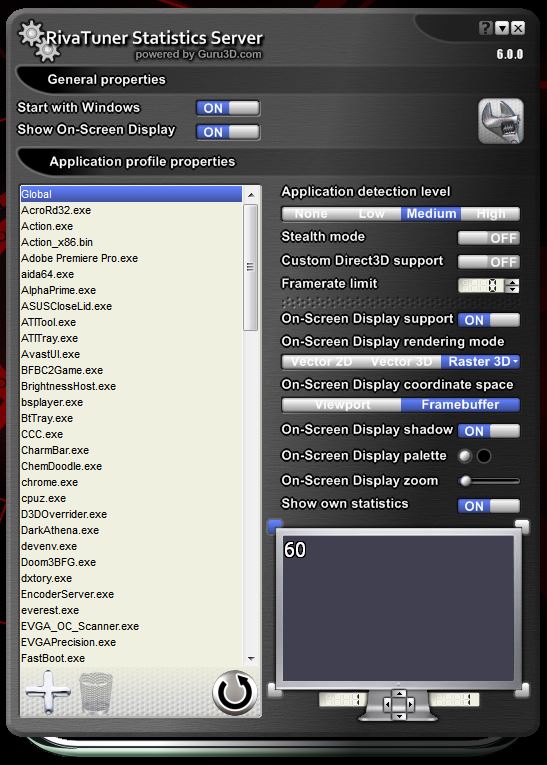Select top-left corner anchor of preview monitor
Image resolution: width=547 pixels, height=765 pixels.
[275, 526]
